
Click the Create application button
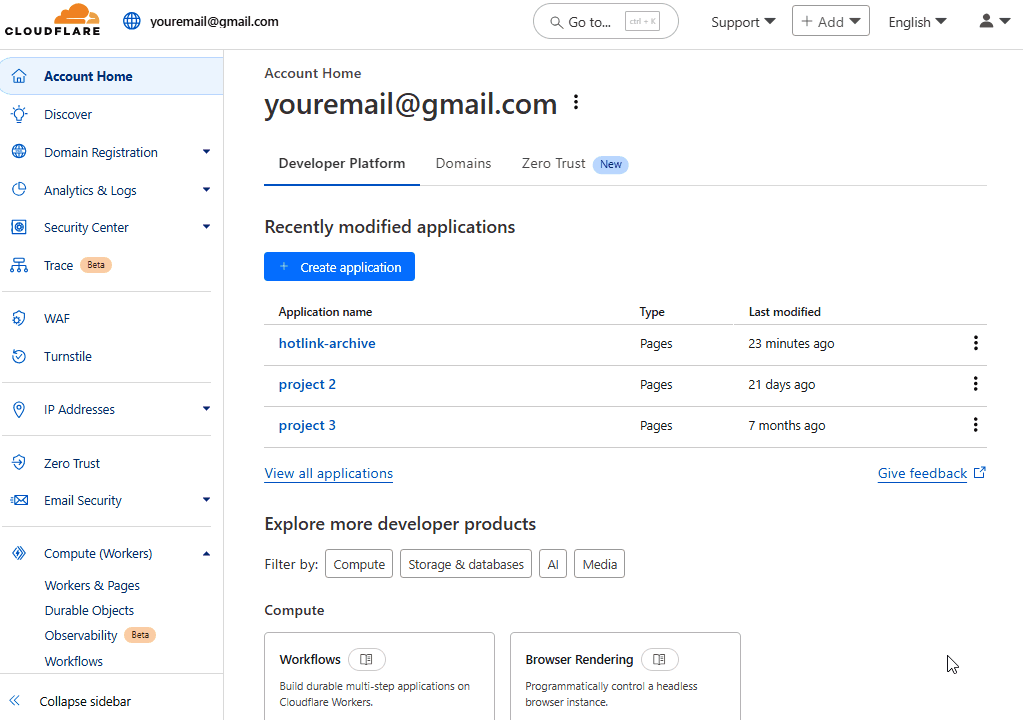point(339,267)
